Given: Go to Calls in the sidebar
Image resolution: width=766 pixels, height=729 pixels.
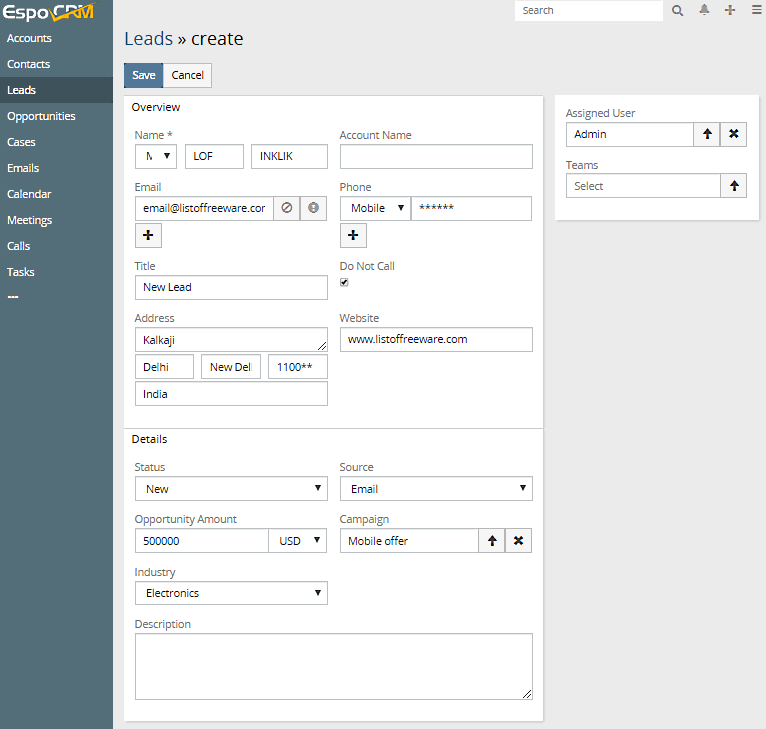Looking at the screenshot, I should (x=56, y=246).
